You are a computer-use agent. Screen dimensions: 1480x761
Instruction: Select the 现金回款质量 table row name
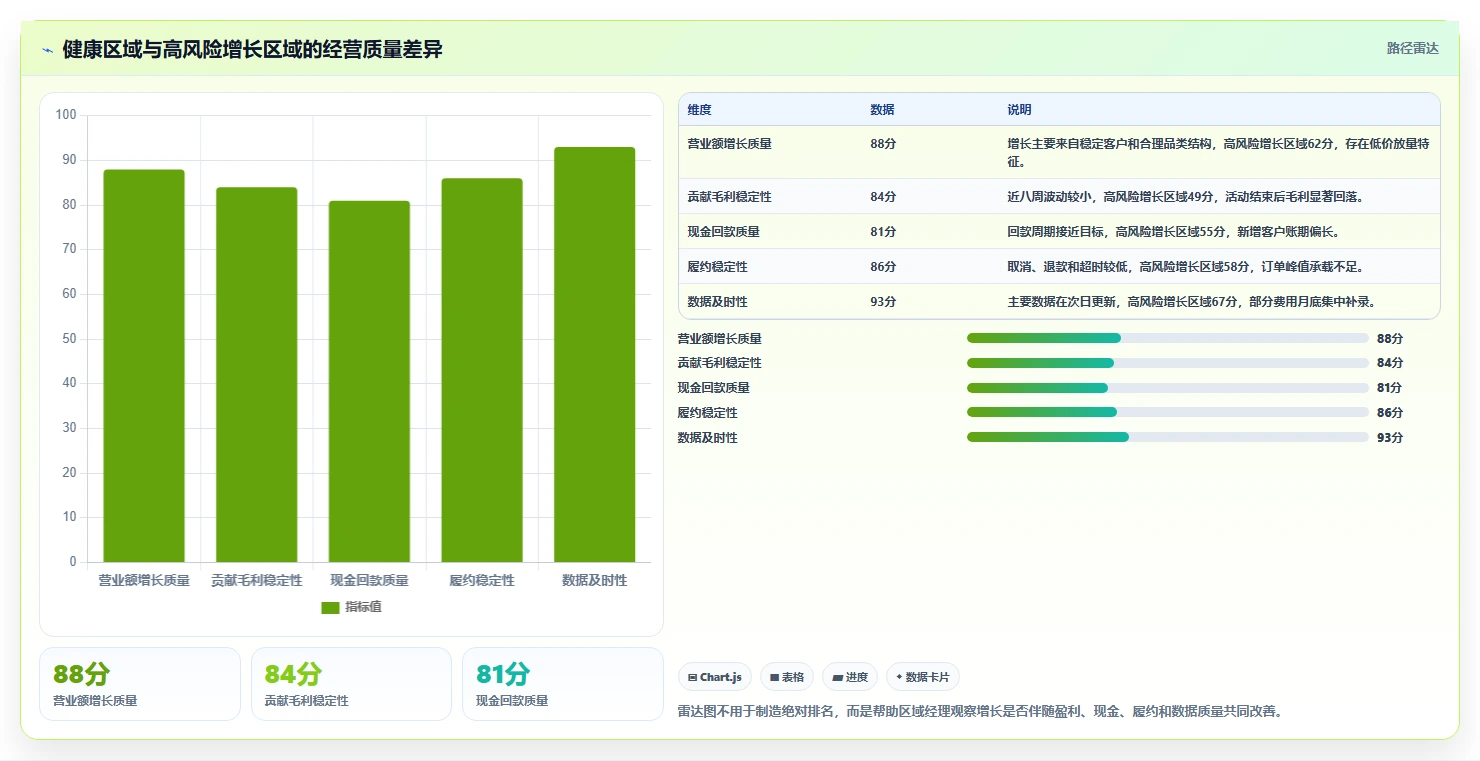pos(723,232)
